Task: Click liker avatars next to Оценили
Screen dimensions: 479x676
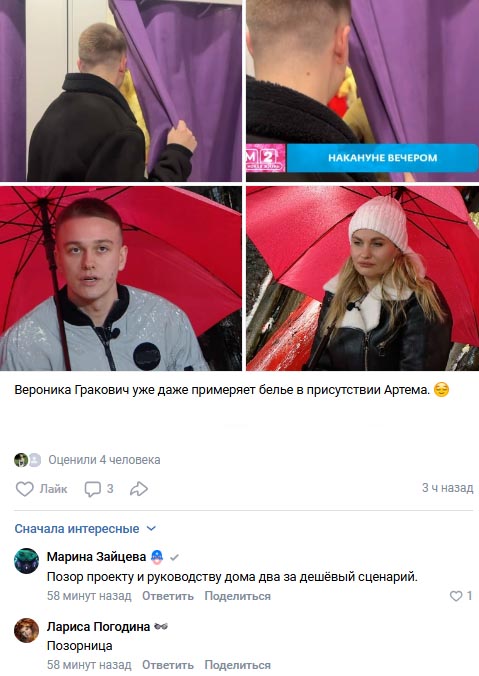Action: 27,460
